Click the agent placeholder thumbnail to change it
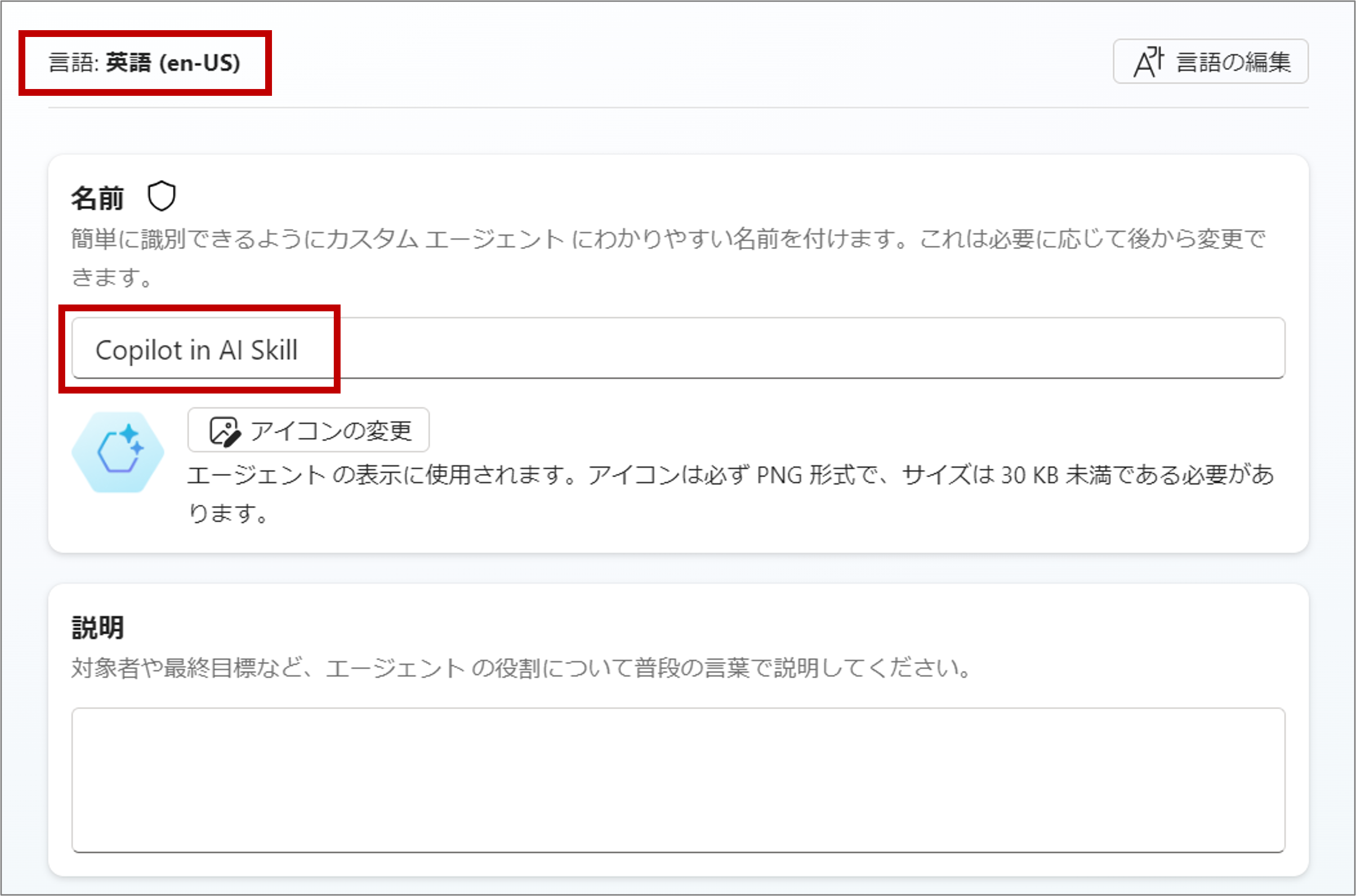Image resolution: width=1356 pixels, height=896 pixels. (x=118, y=451)
